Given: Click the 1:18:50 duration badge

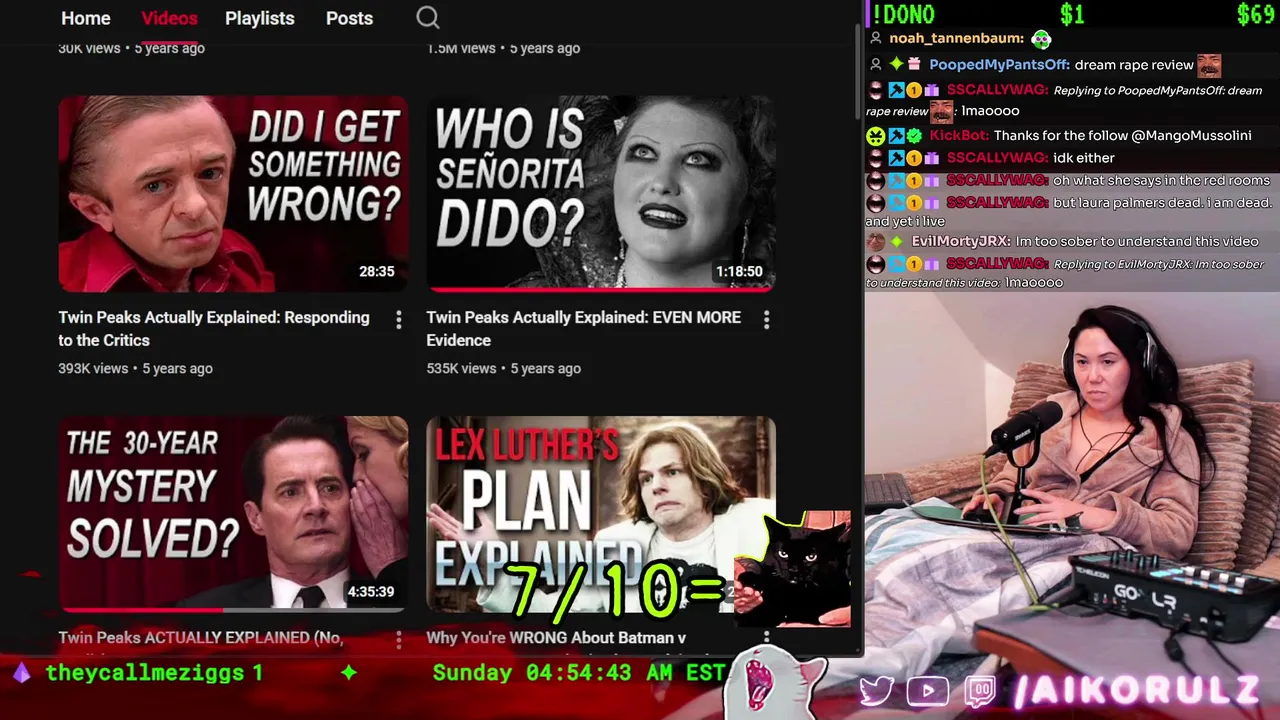Looking at the screenshot, I should (x=739, y=271).
